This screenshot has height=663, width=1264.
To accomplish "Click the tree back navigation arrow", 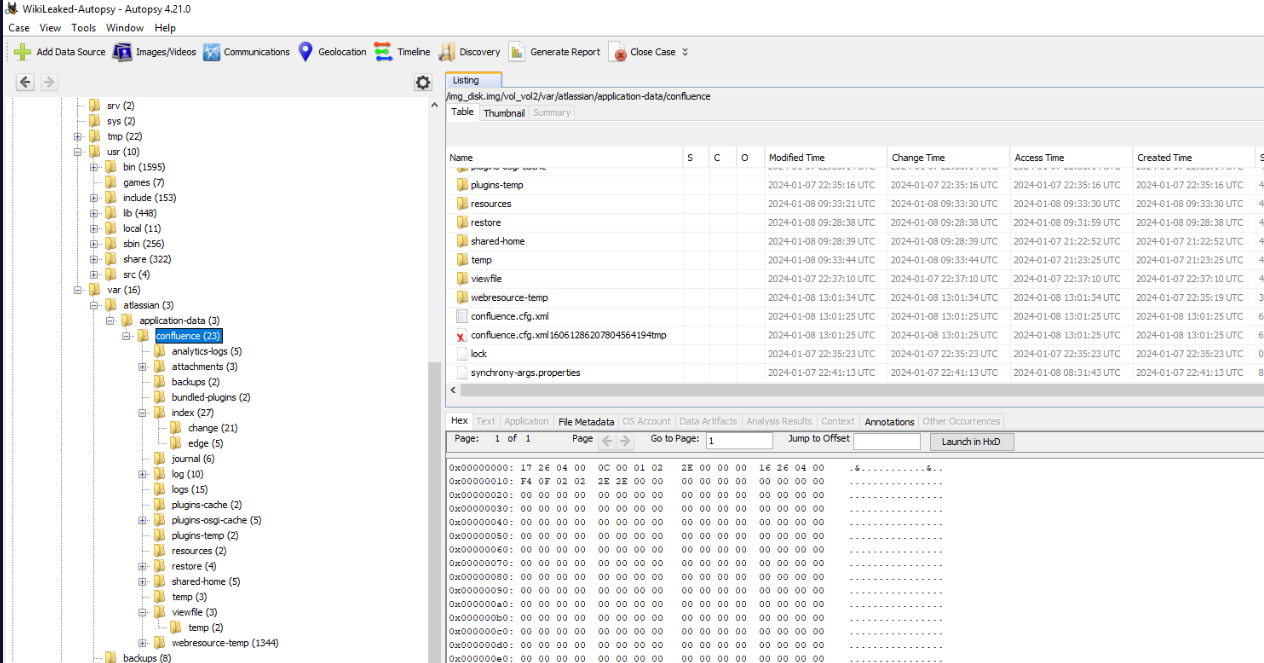I will [x=26, y=83].
